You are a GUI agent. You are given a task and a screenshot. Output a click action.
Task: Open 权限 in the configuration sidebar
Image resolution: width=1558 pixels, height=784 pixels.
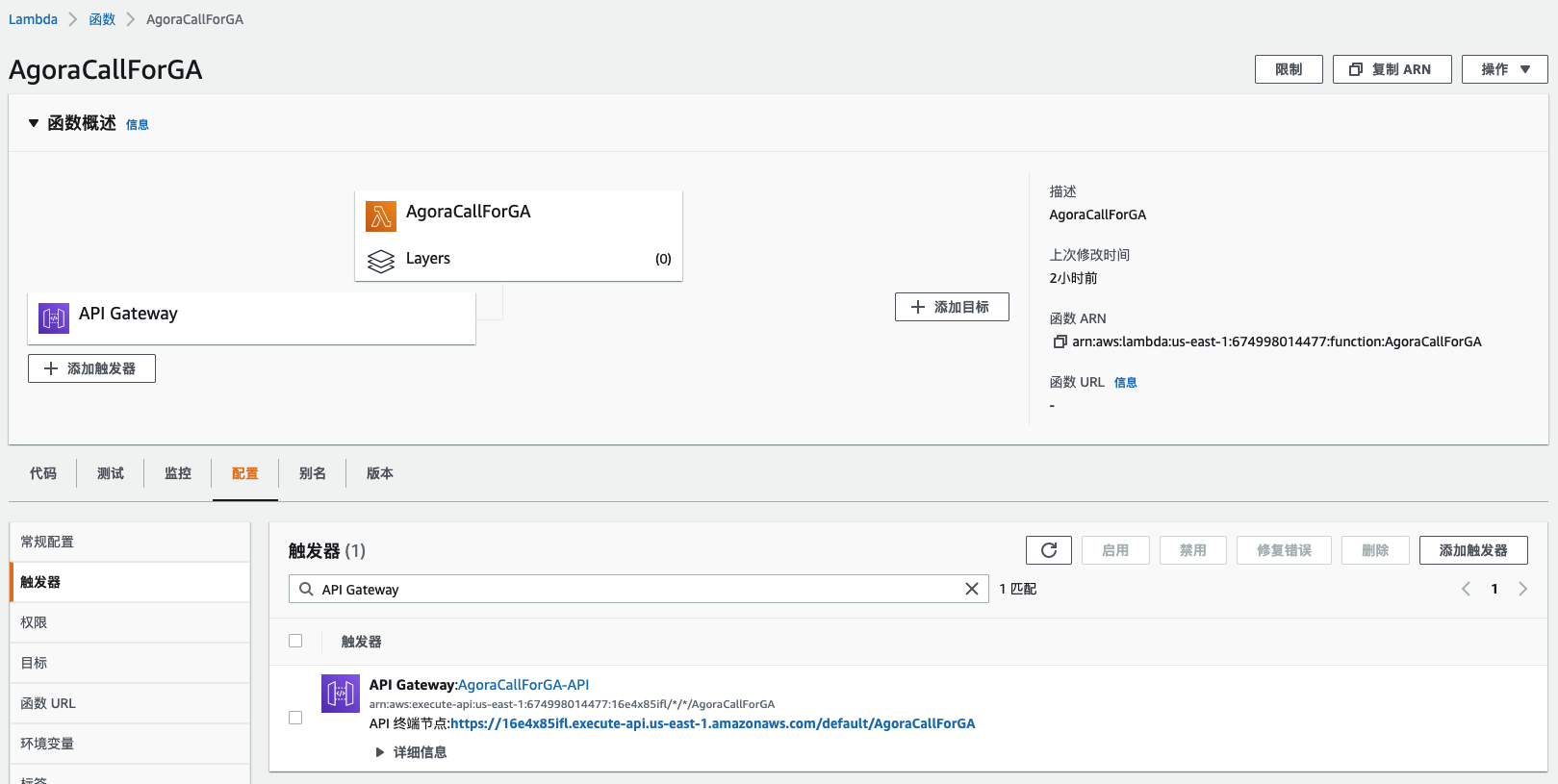point(130,622)
